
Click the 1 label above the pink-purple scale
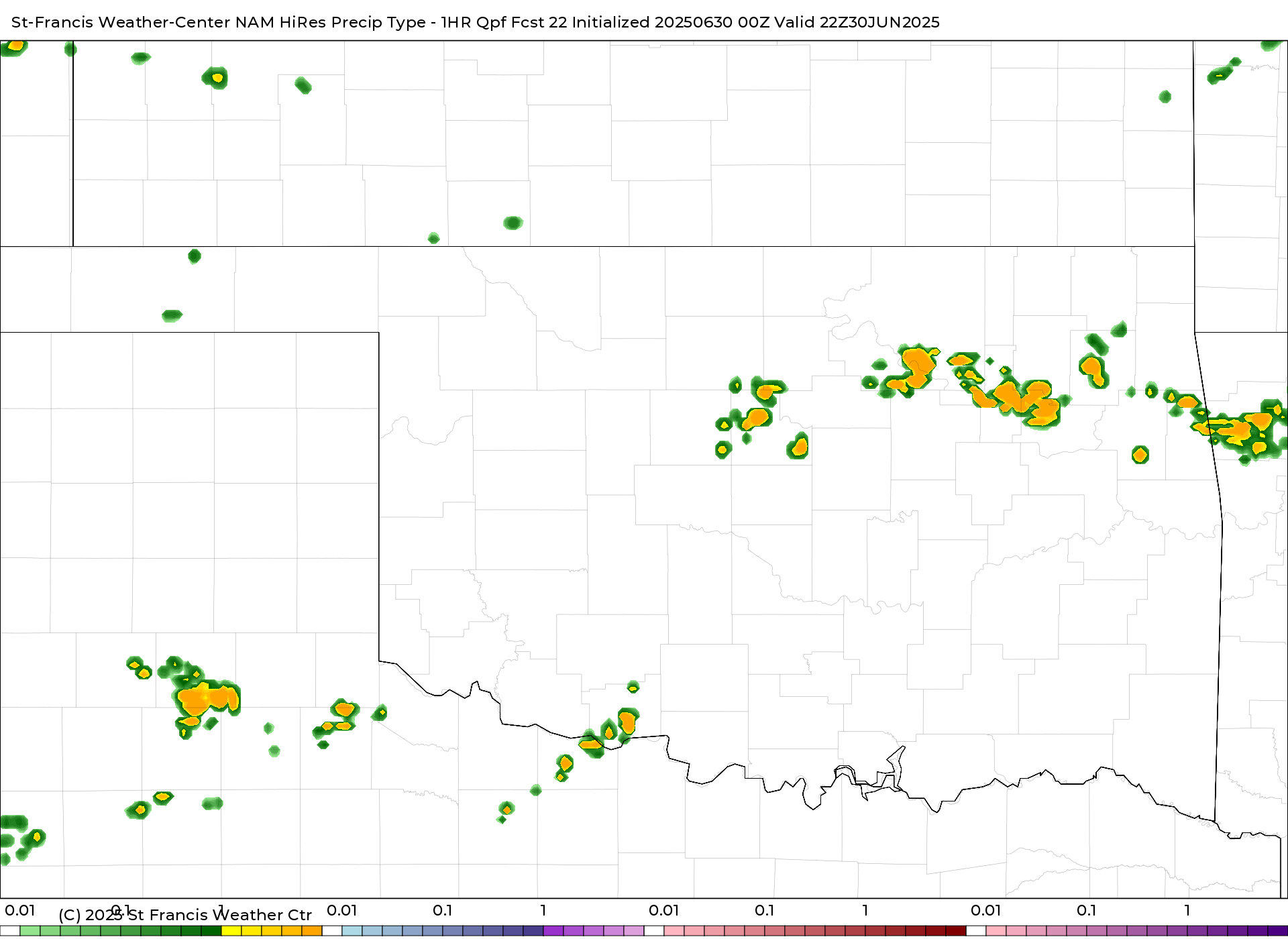(1187, 910)
